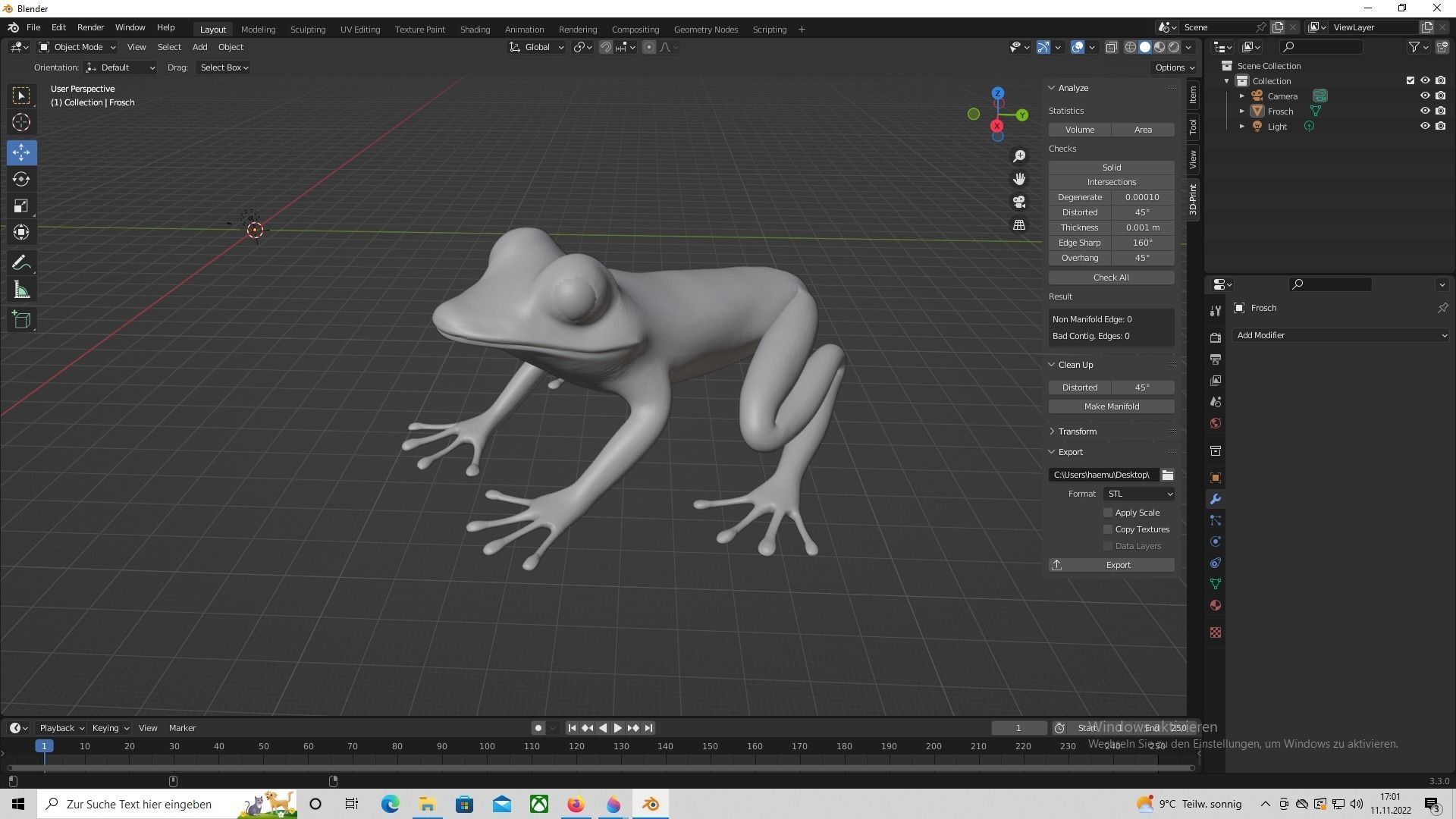
Task: Open Object Mode dropdown
Action: (77, 48)
